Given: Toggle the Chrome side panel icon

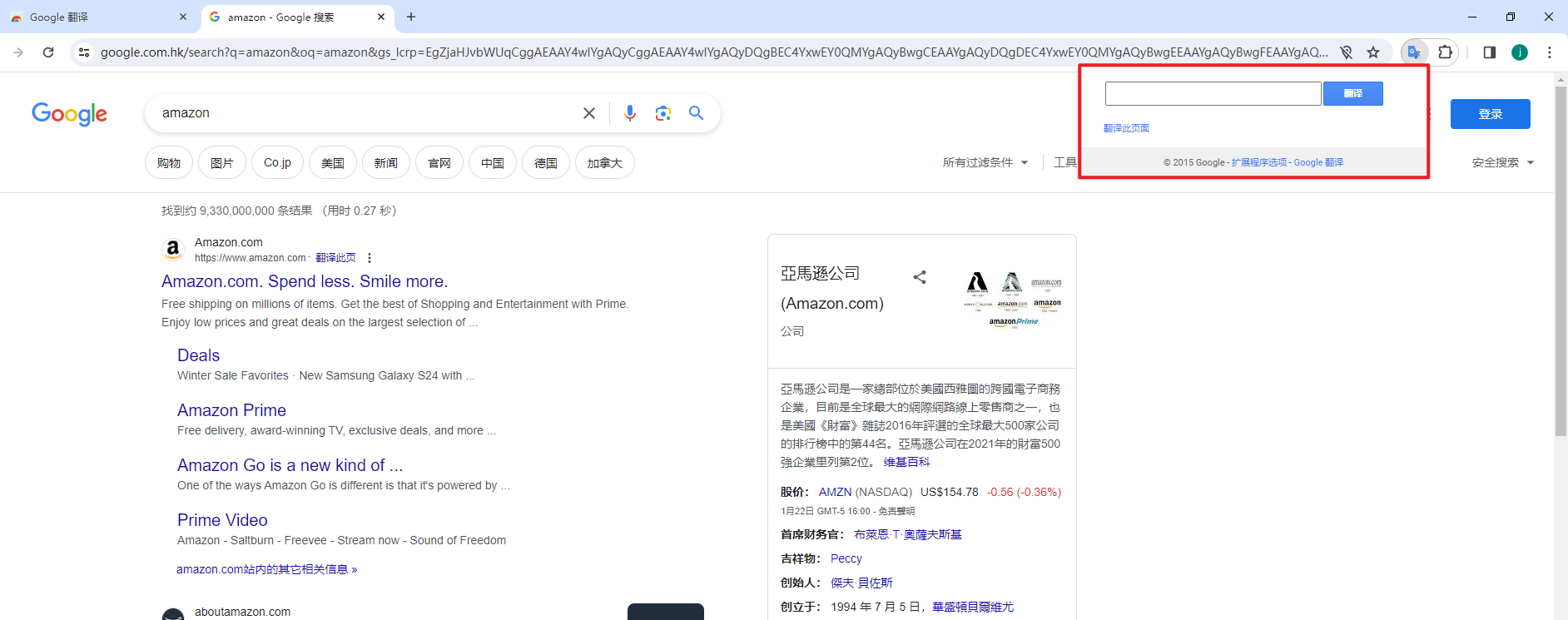Looking at the screenshot, I should 1490,52.
